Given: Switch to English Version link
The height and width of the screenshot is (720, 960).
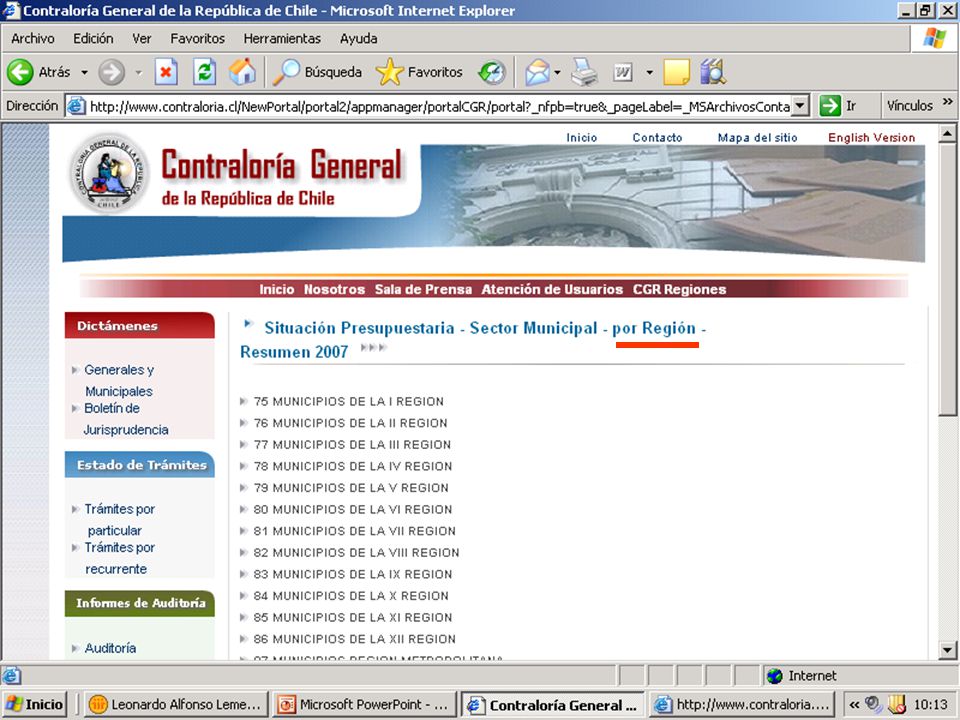Looking at the screenshot, I should 871,138.
